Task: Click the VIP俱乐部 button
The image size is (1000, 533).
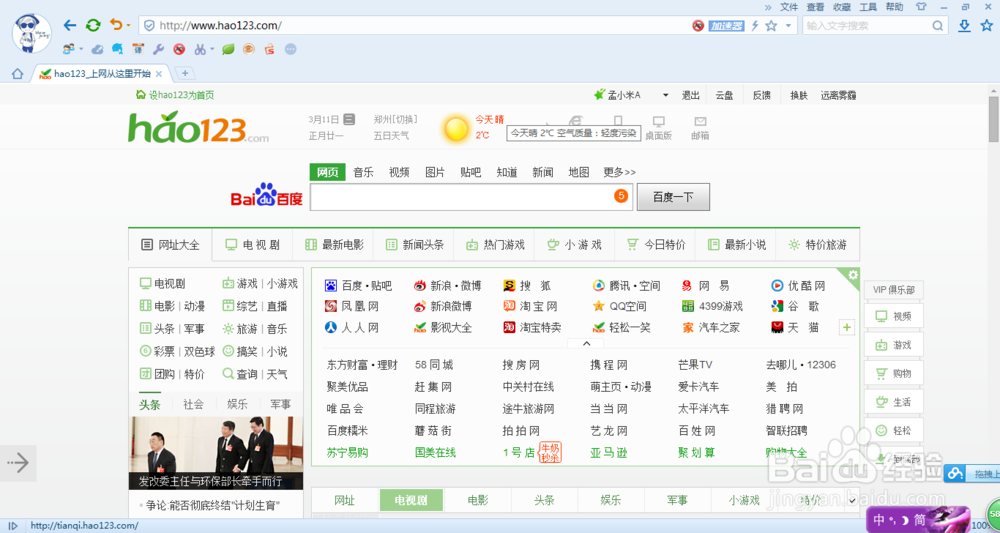Action: [x=893, y=290]
